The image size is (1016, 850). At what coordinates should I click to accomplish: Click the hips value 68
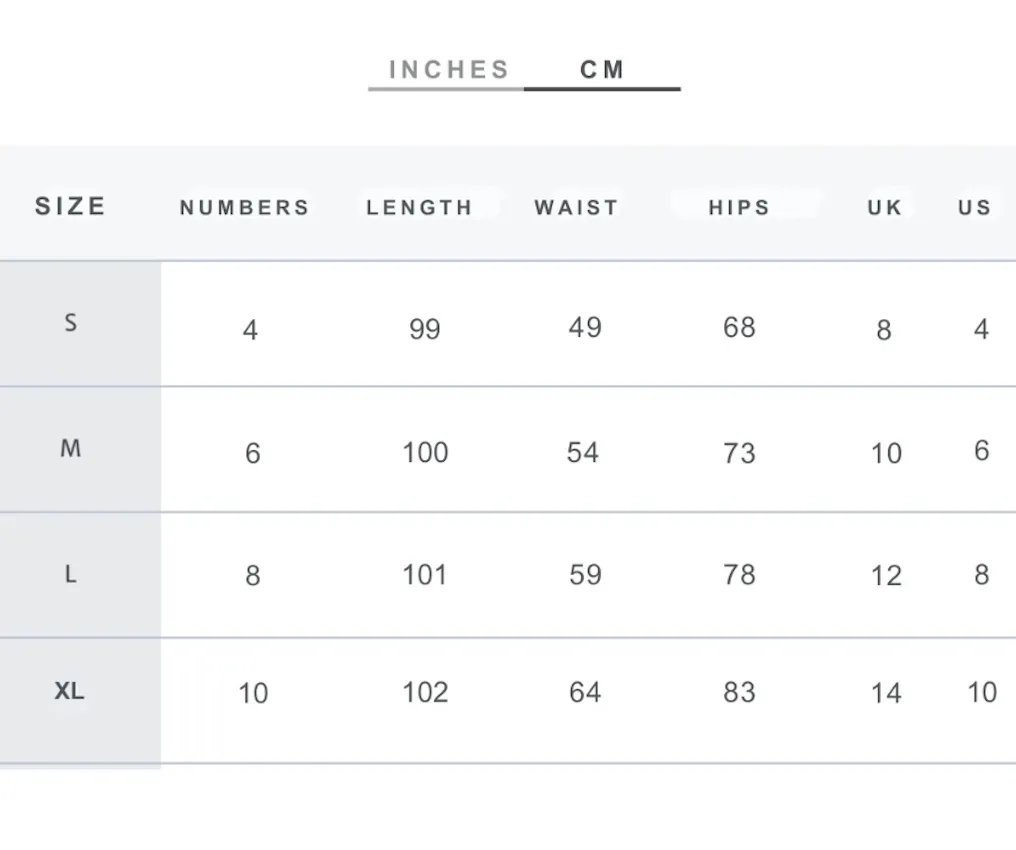pyautogui.click(x=739, y=327)
